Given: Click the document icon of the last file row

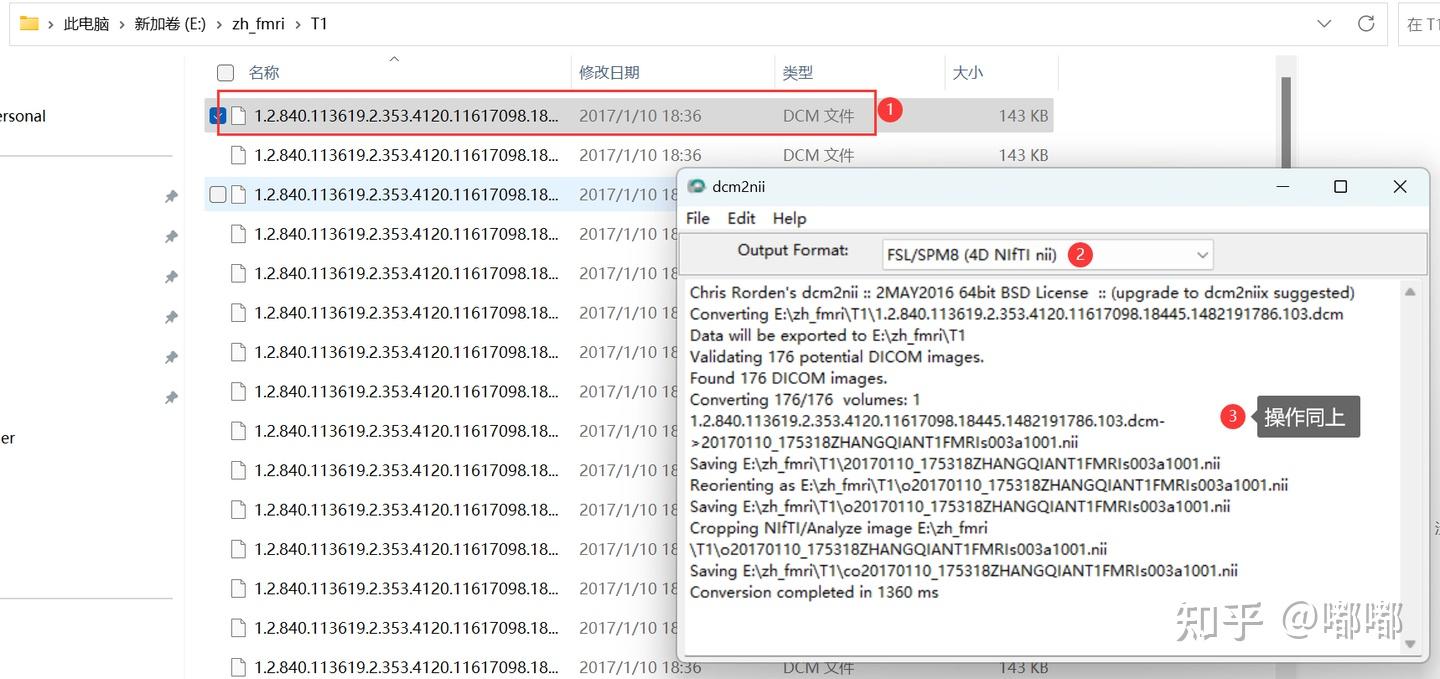Looking at the screenshot, I should pyautogui.click(x=238, y=666).
